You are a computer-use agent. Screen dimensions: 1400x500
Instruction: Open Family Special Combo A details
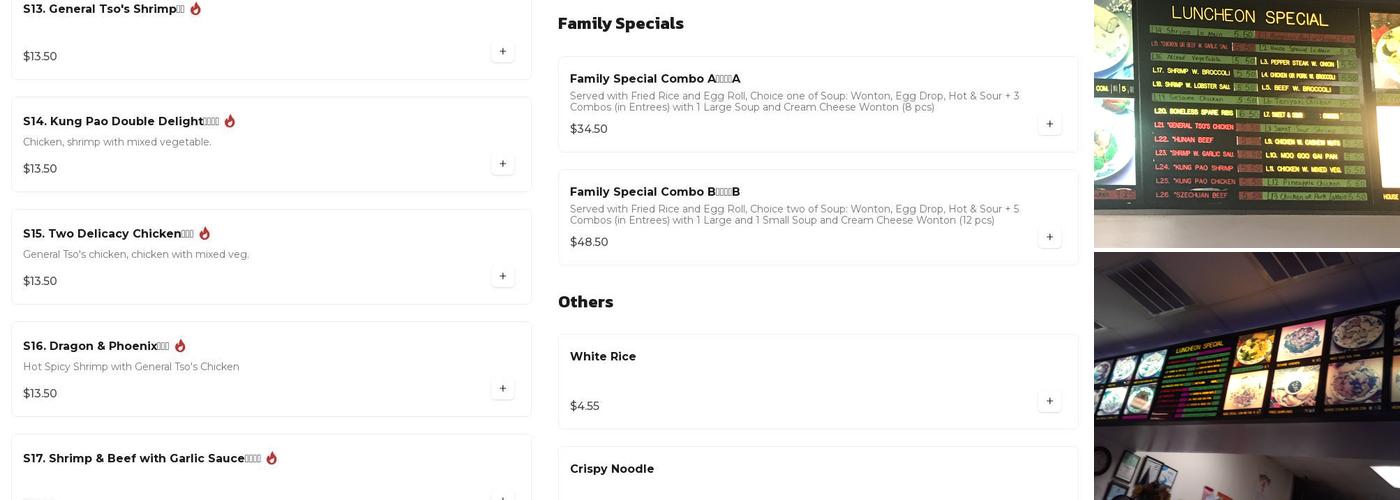coord(654,79)
